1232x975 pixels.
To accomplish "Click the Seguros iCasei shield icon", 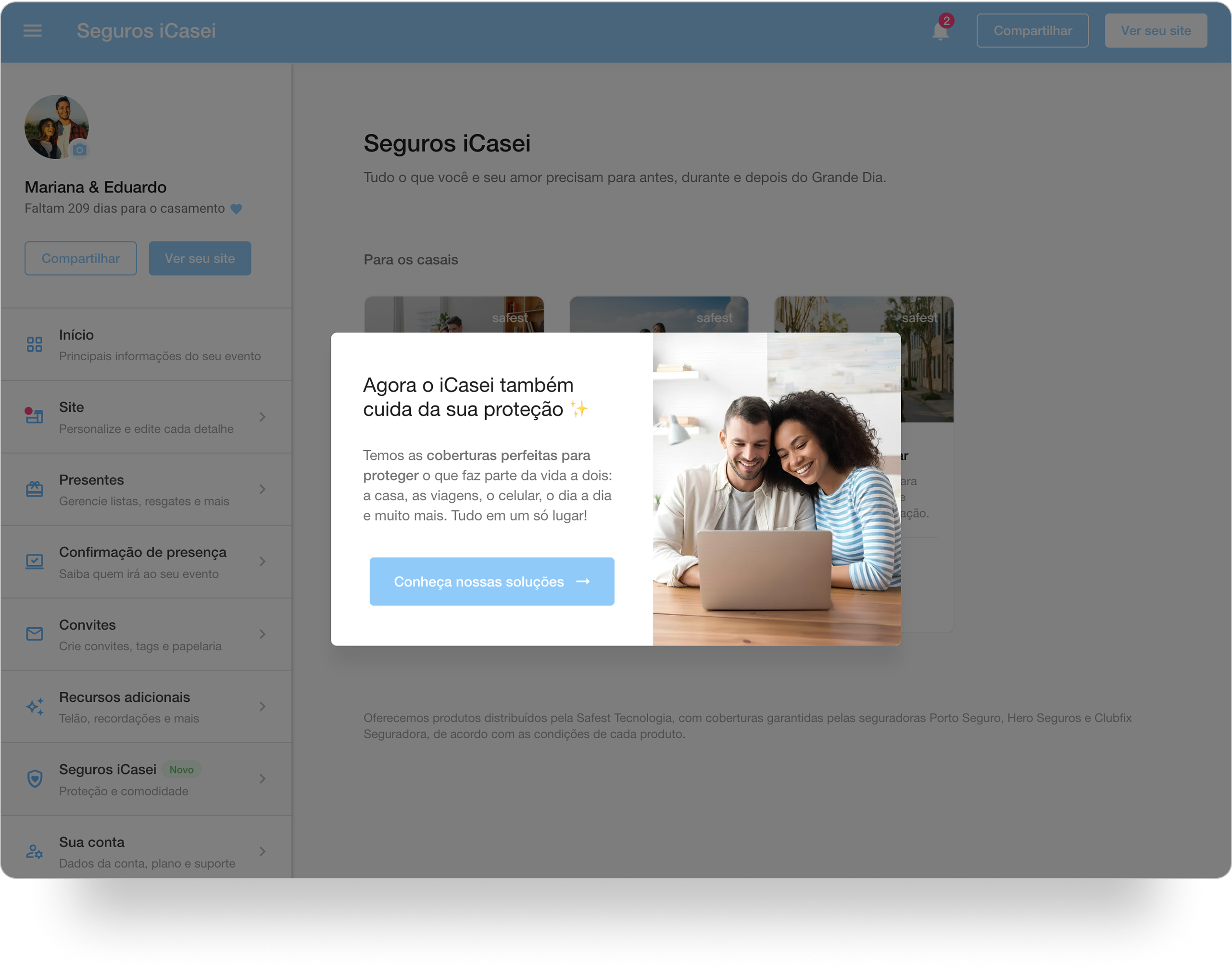I will coord(35,779).
